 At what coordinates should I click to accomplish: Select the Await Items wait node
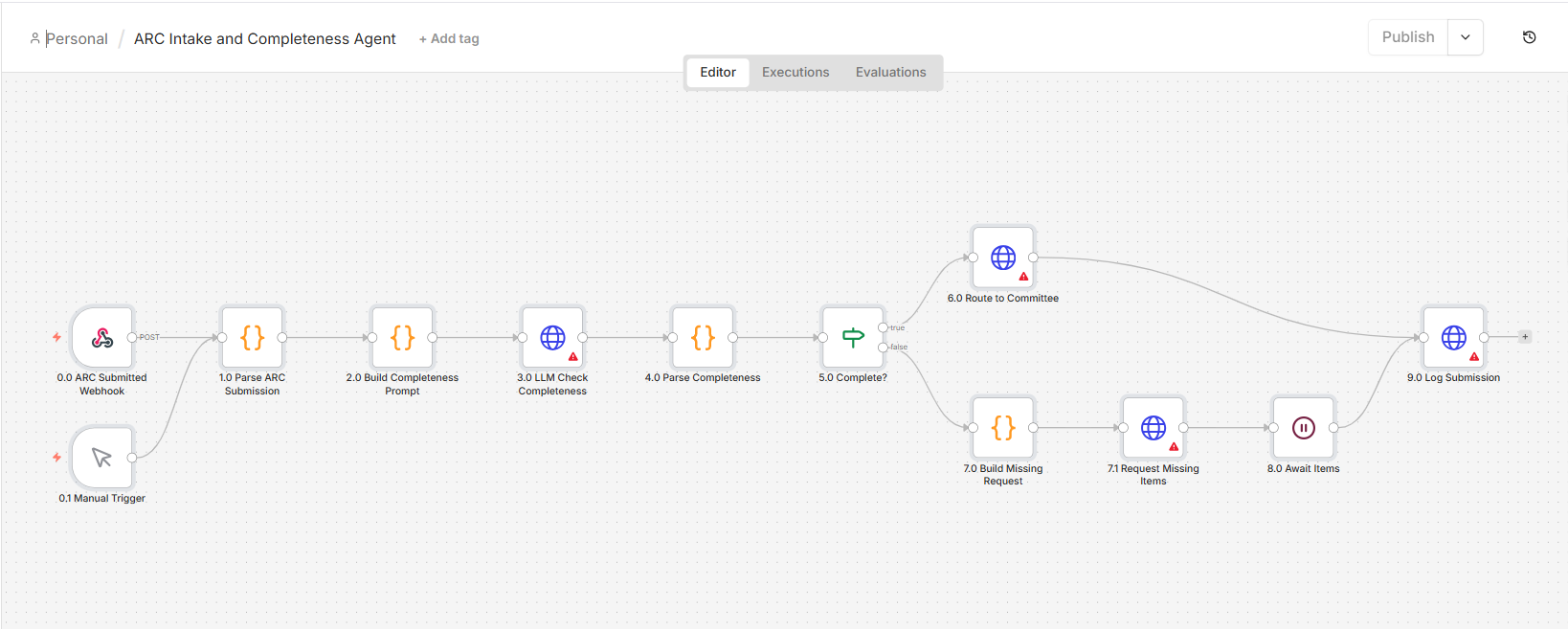(x=1304, y=428)
